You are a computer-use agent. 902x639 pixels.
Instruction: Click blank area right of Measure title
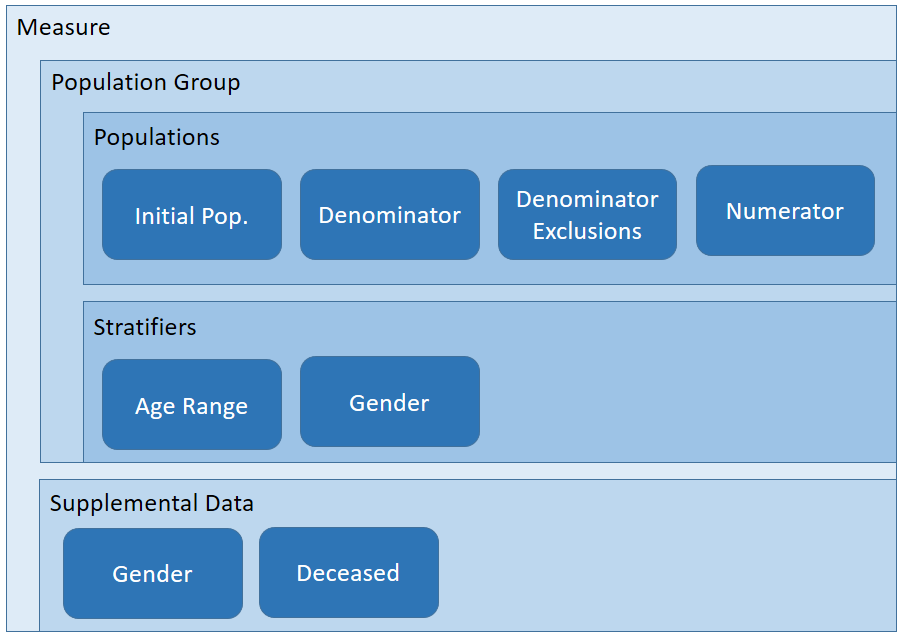[x=500, y=28]
